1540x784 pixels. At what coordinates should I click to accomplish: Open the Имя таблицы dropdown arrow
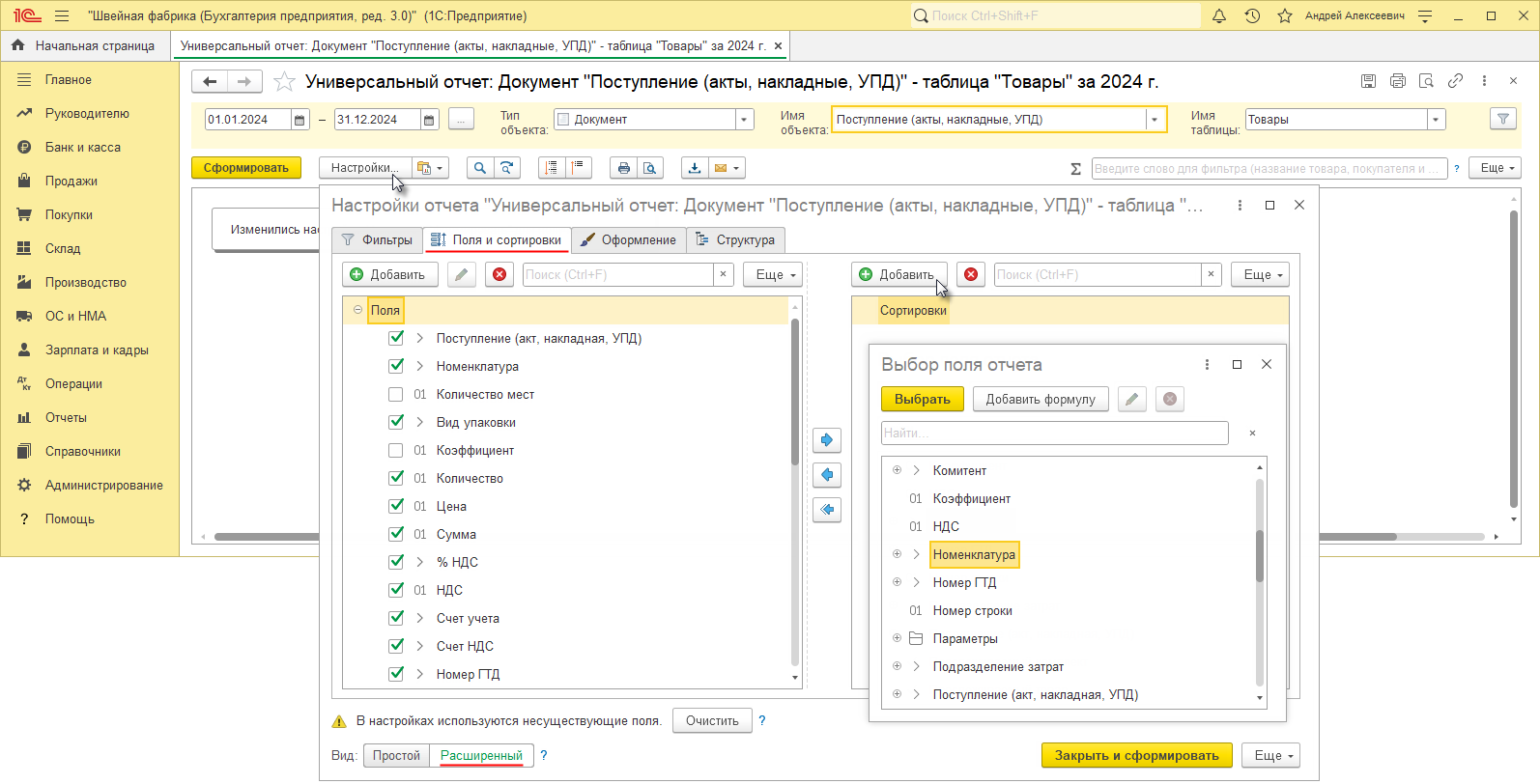point(1437,120)
